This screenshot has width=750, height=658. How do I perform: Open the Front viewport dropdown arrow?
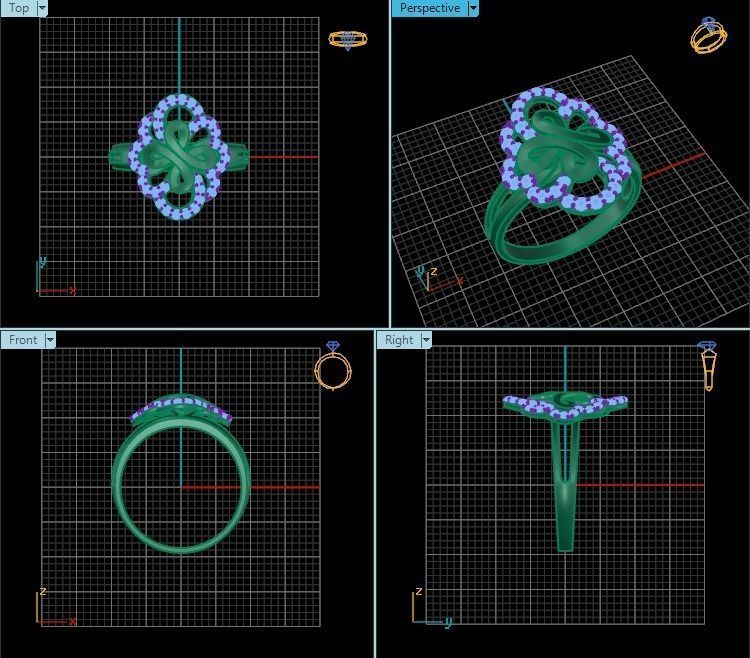tap(50, 340)
